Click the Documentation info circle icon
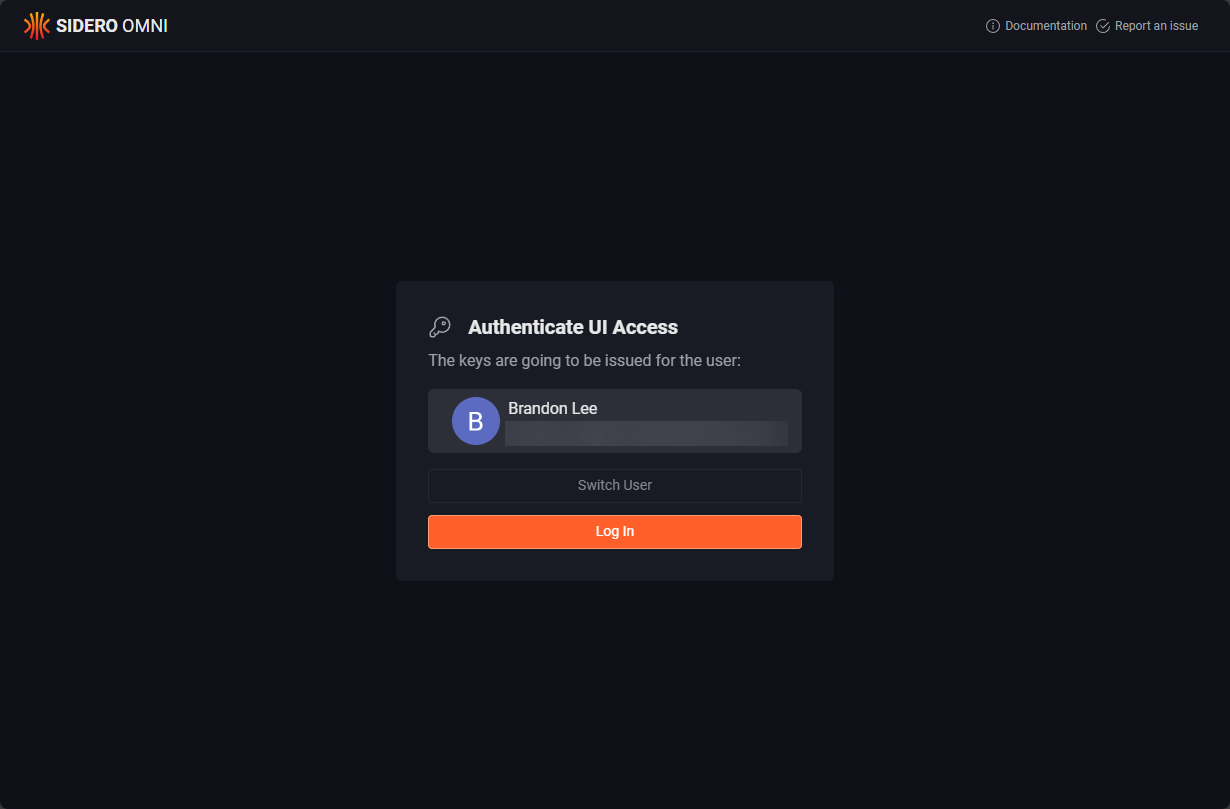Screen dimensions: 1230x809 [x=993, y=26]
